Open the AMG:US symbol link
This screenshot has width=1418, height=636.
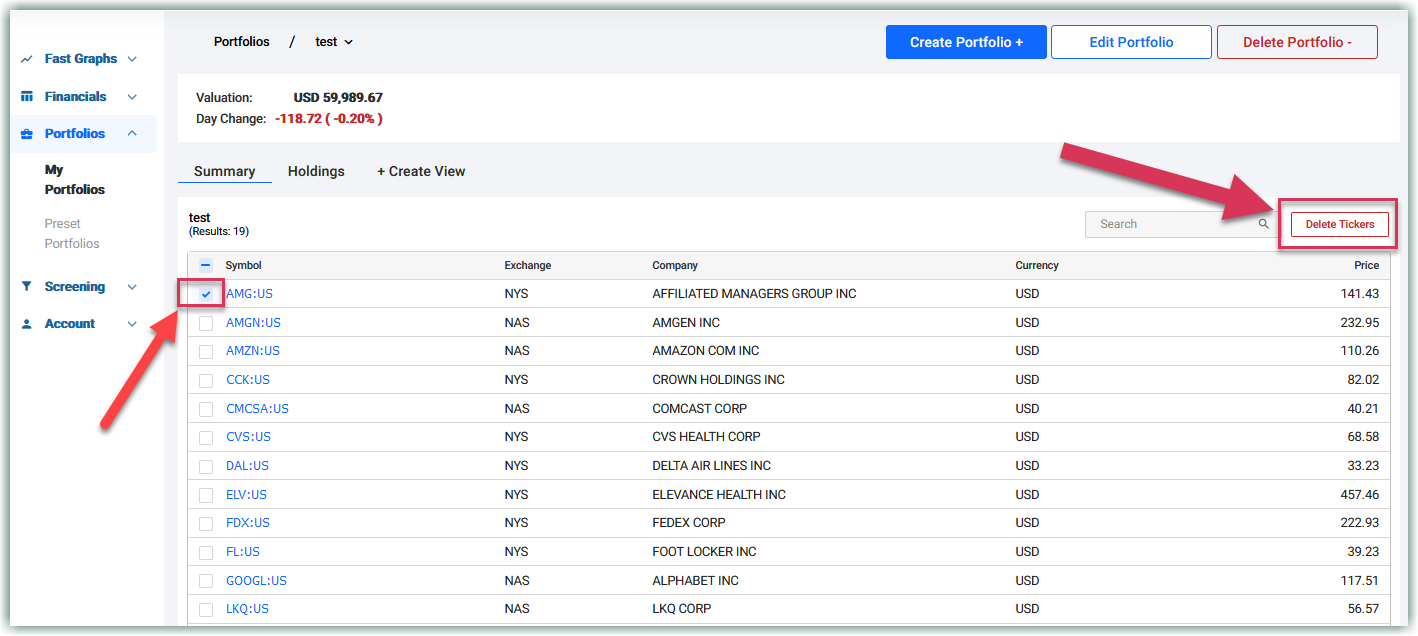249,294
